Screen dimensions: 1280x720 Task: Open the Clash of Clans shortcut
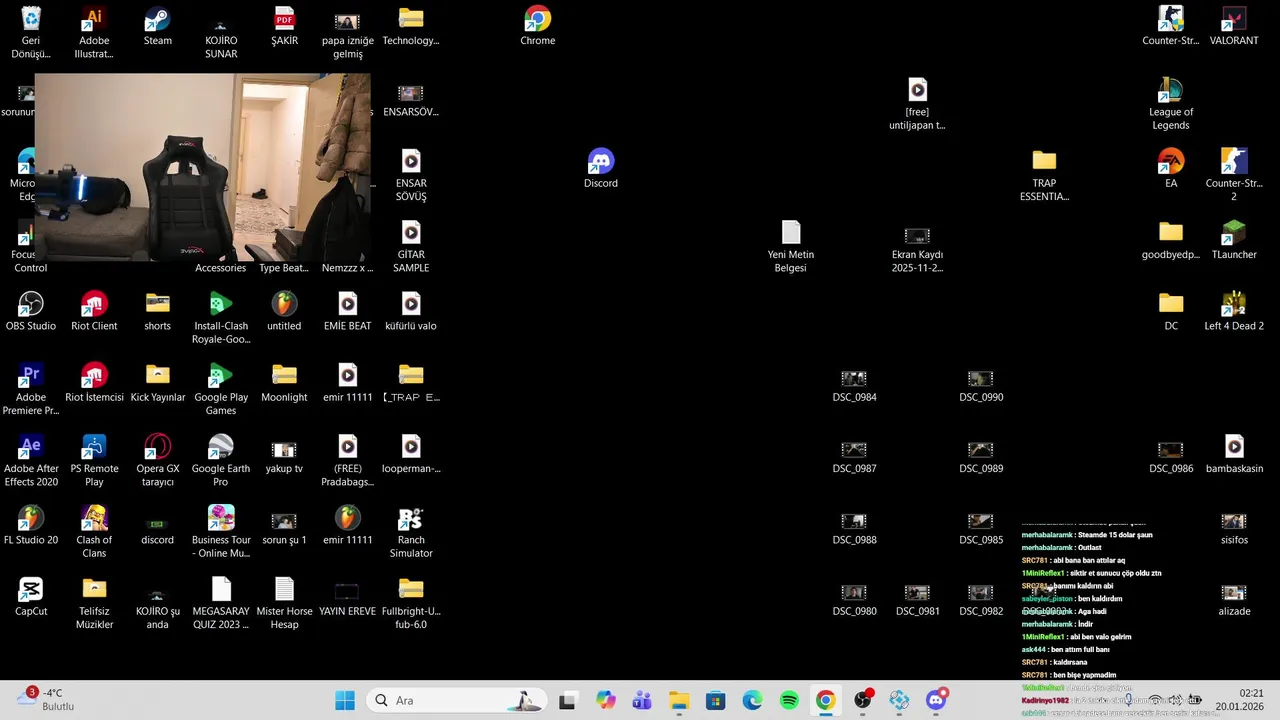point(94,531)
